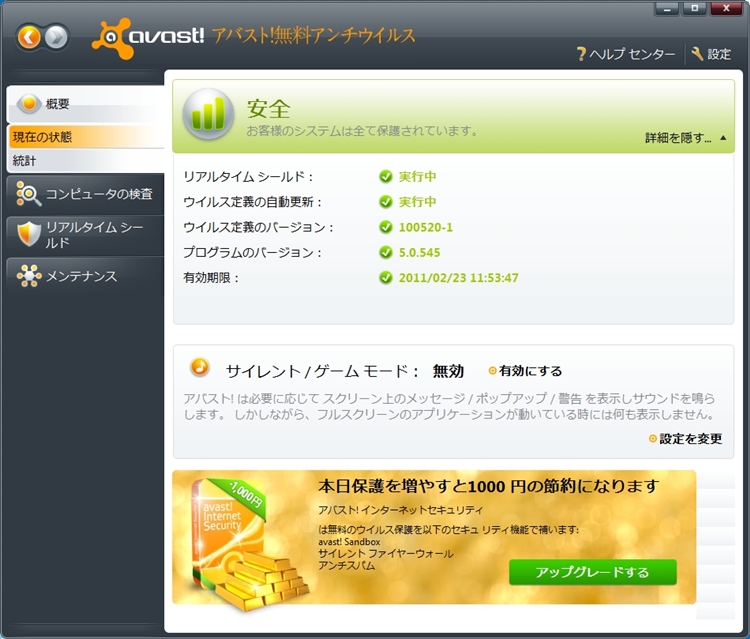Screen dimensions: 750x639
Task: Click the green check beside リアルタイム シールド
Action: pyautogui.click(x=386, y=176)
